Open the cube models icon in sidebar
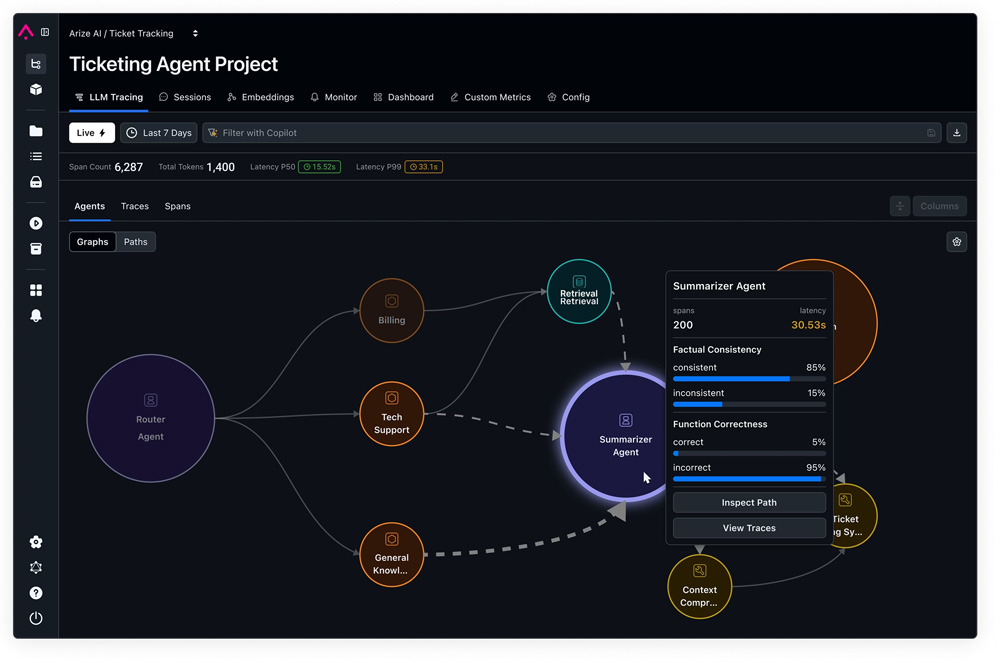Viewport: 1000px width, 663px height. click(36, 90)
